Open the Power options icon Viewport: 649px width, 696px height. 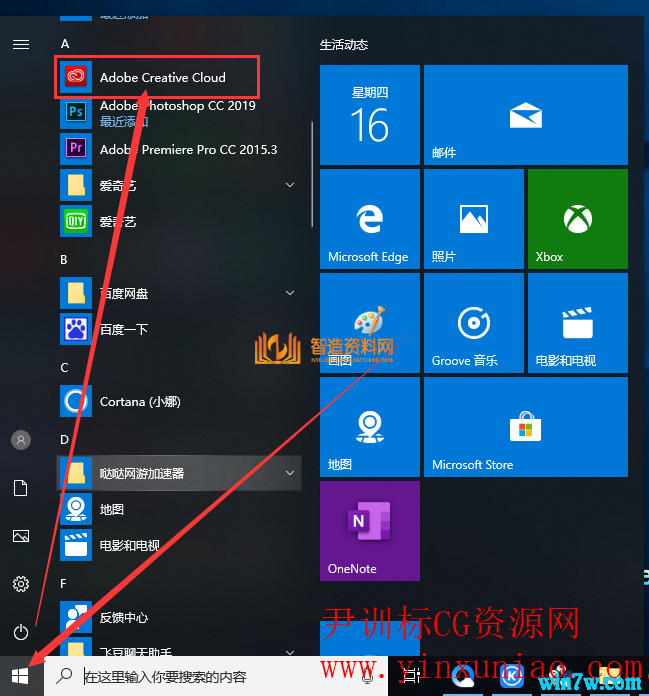click(21, 632)
